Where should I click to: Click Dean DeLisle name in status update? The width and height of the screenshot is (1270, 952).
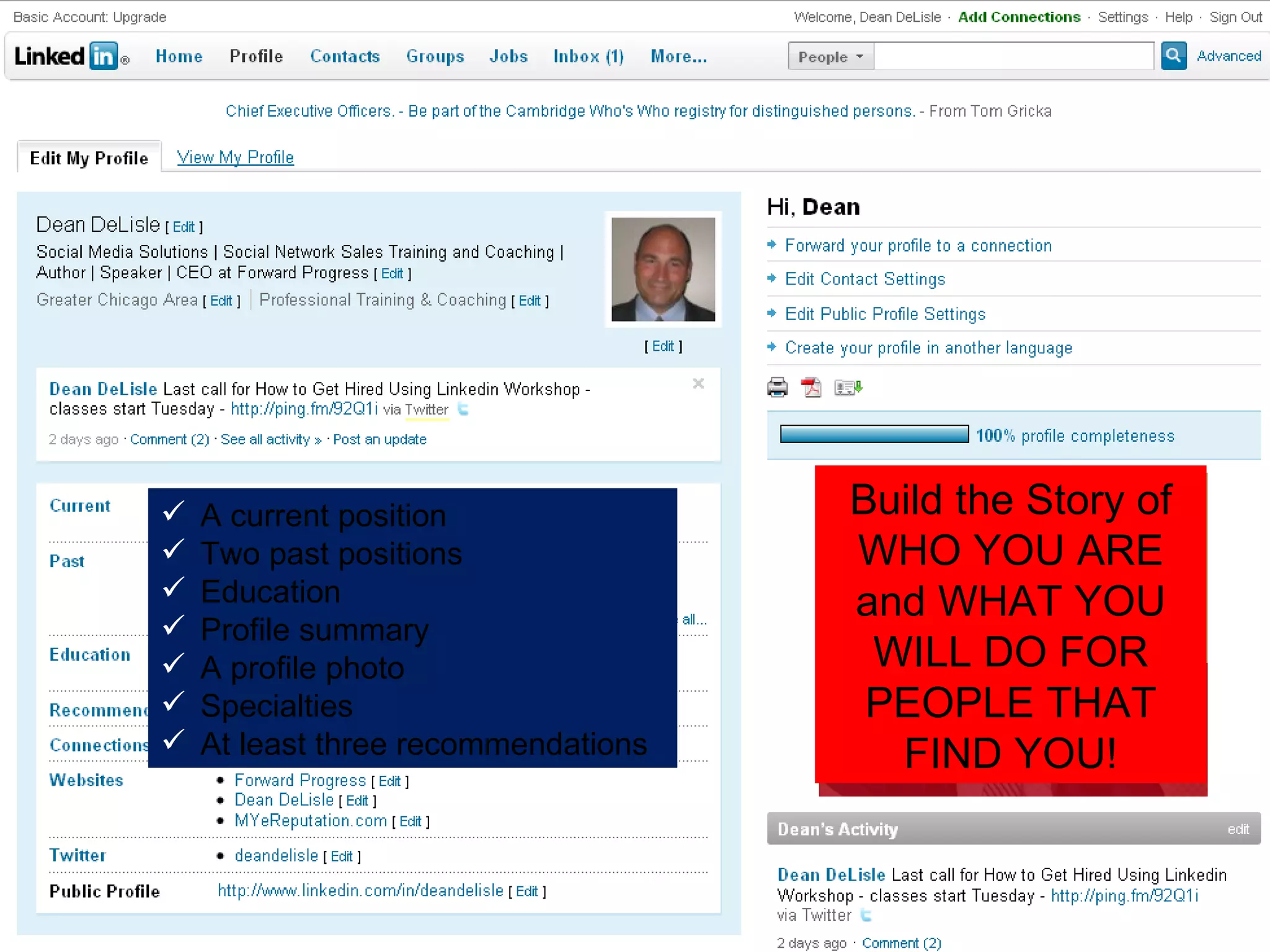pyautogui.click(x=103, y=389)
